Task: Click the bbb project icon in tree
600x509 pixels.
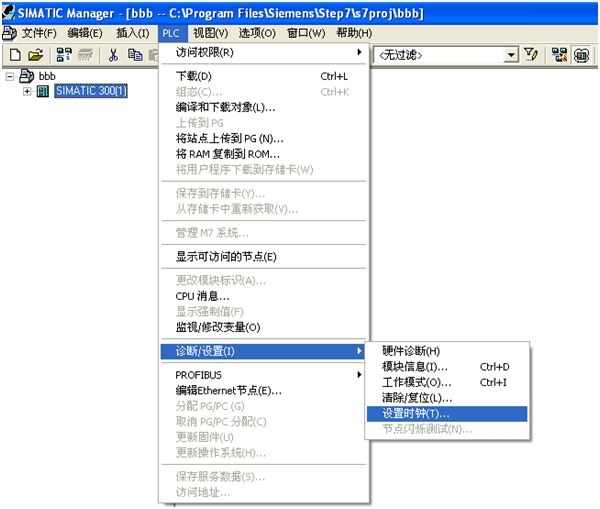Action: [27, 76]
